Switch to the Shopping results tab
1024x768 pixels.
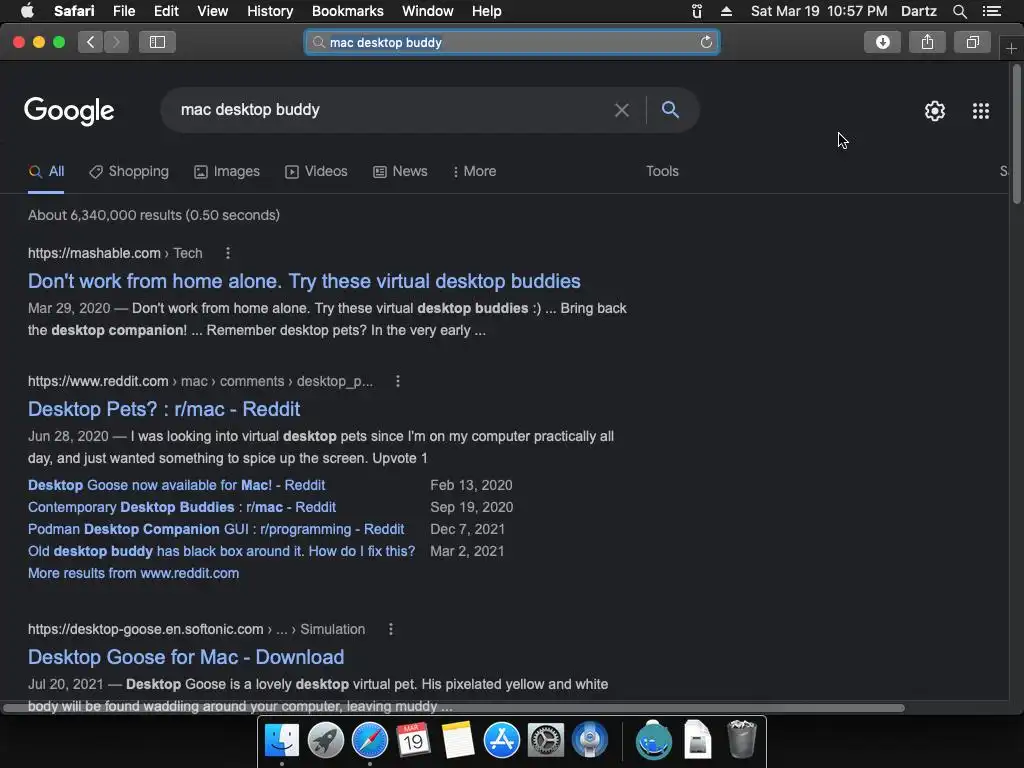point(129,172)
